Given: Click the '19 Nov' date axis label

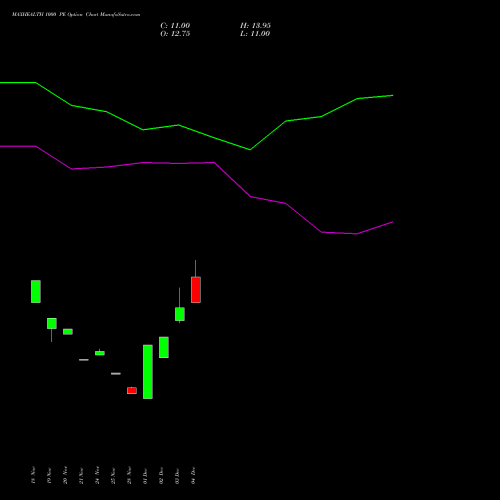Looking at the screenshot, I should [x=49, y=475].
